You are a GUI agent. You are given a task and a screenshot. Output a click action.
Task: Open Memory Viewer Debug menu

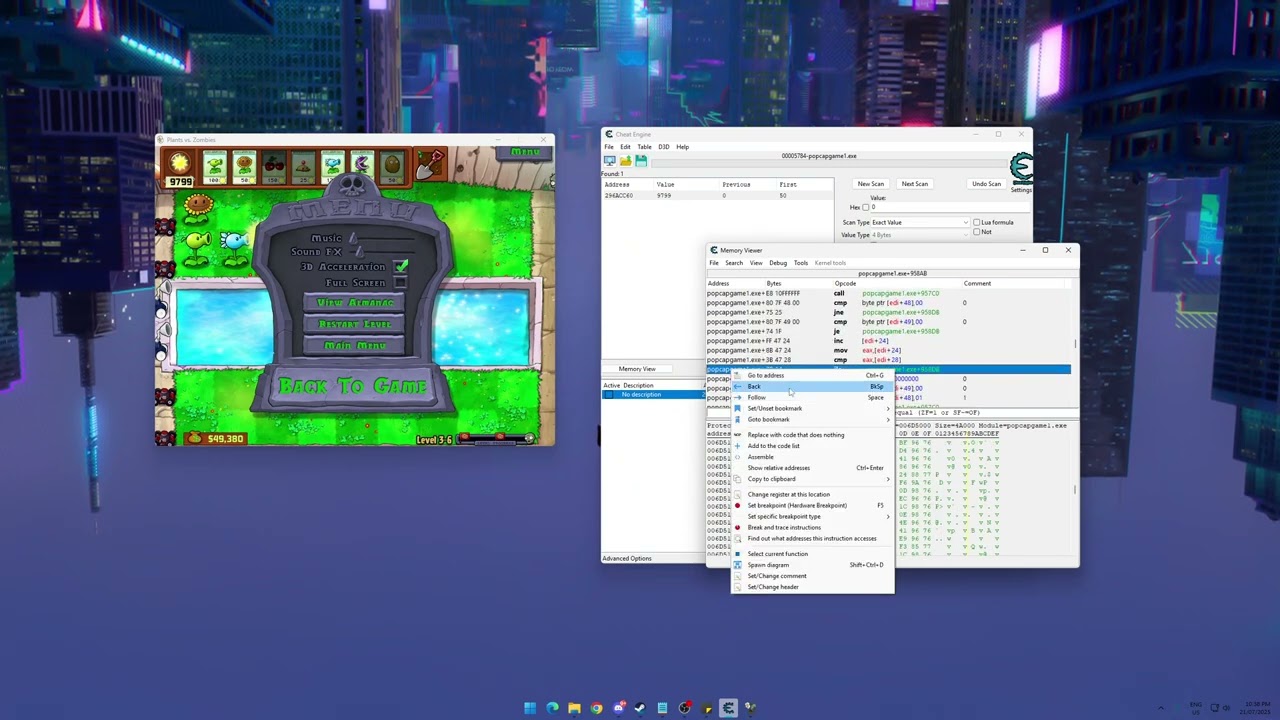[777, 263]
